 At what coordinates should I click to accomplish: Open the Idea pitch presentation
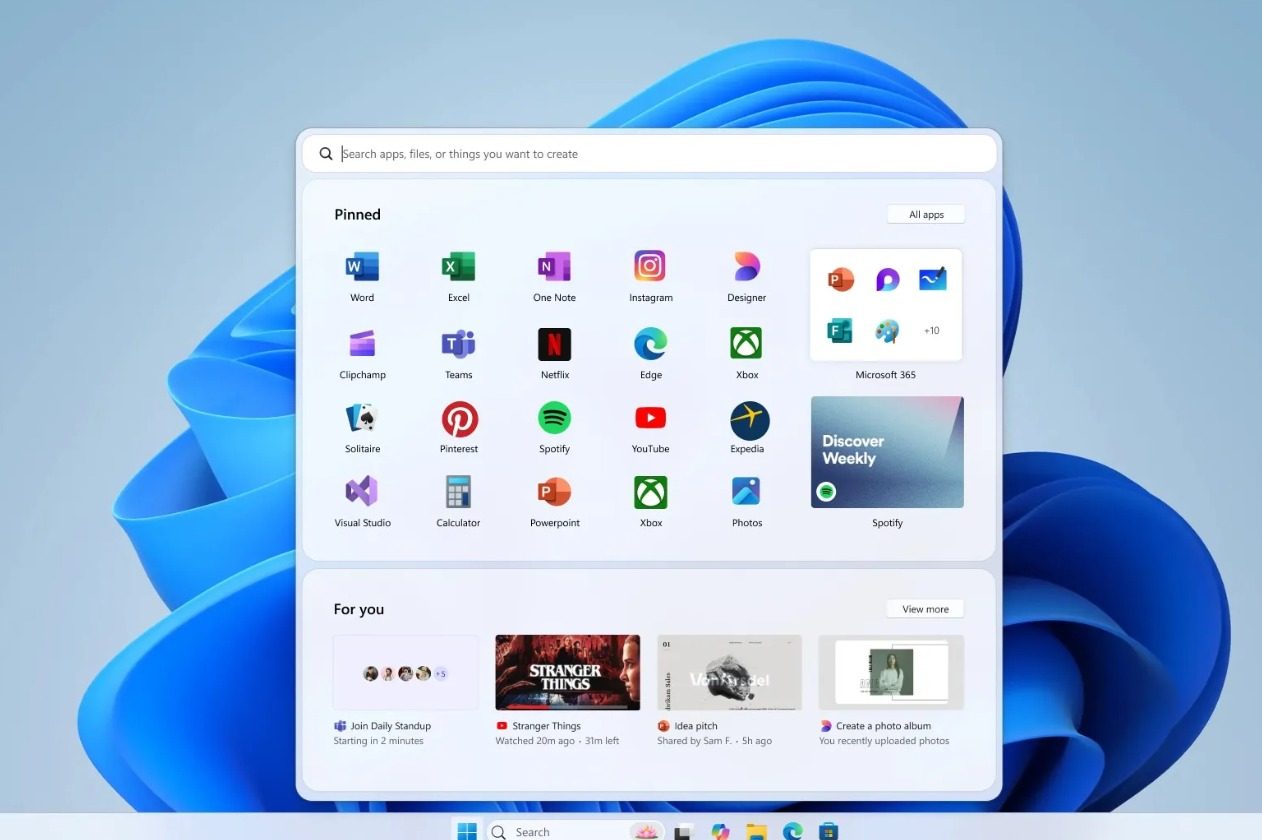tap(729, 672)
